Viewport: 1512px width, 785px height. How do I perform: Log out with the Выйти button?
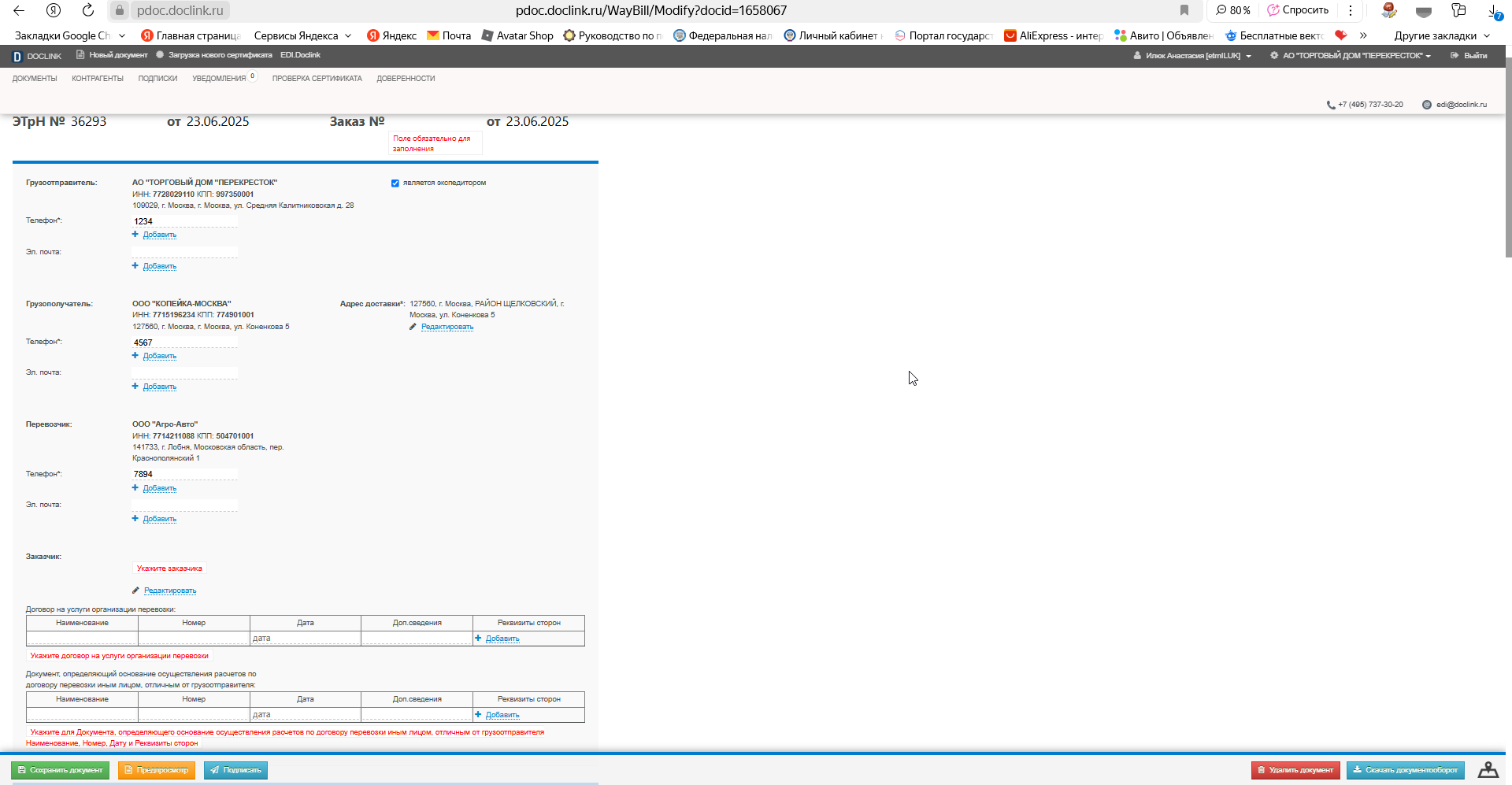[x=1469, y=56]
